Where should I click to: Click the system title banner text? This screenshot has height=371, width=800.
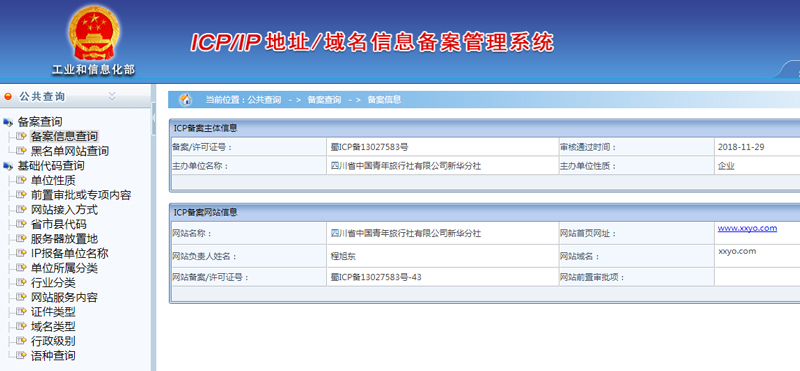tap(372, 42)
